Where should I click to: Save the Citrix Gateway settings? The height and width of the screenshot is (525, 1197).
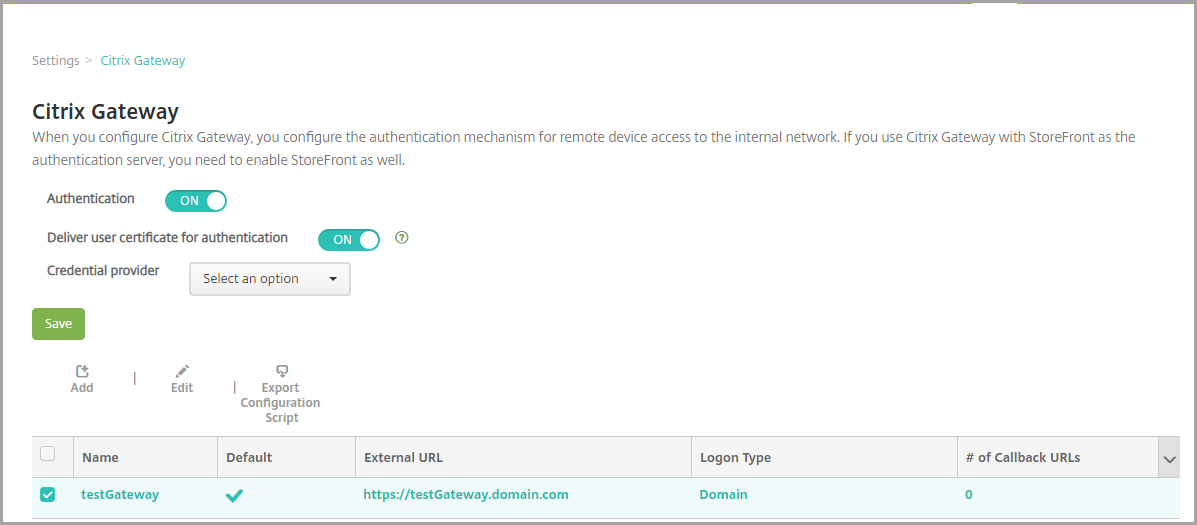[58, 324]
